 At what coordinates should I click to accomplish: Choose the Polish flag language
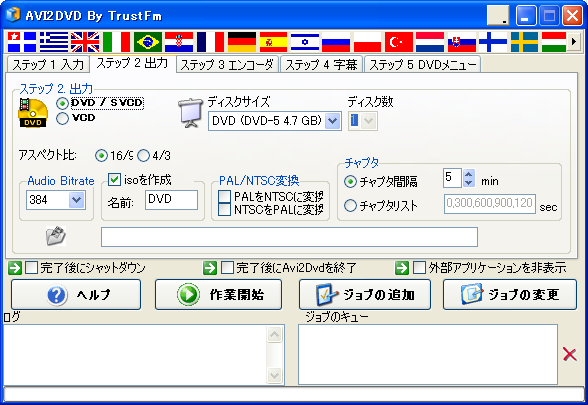coord(367,42)
